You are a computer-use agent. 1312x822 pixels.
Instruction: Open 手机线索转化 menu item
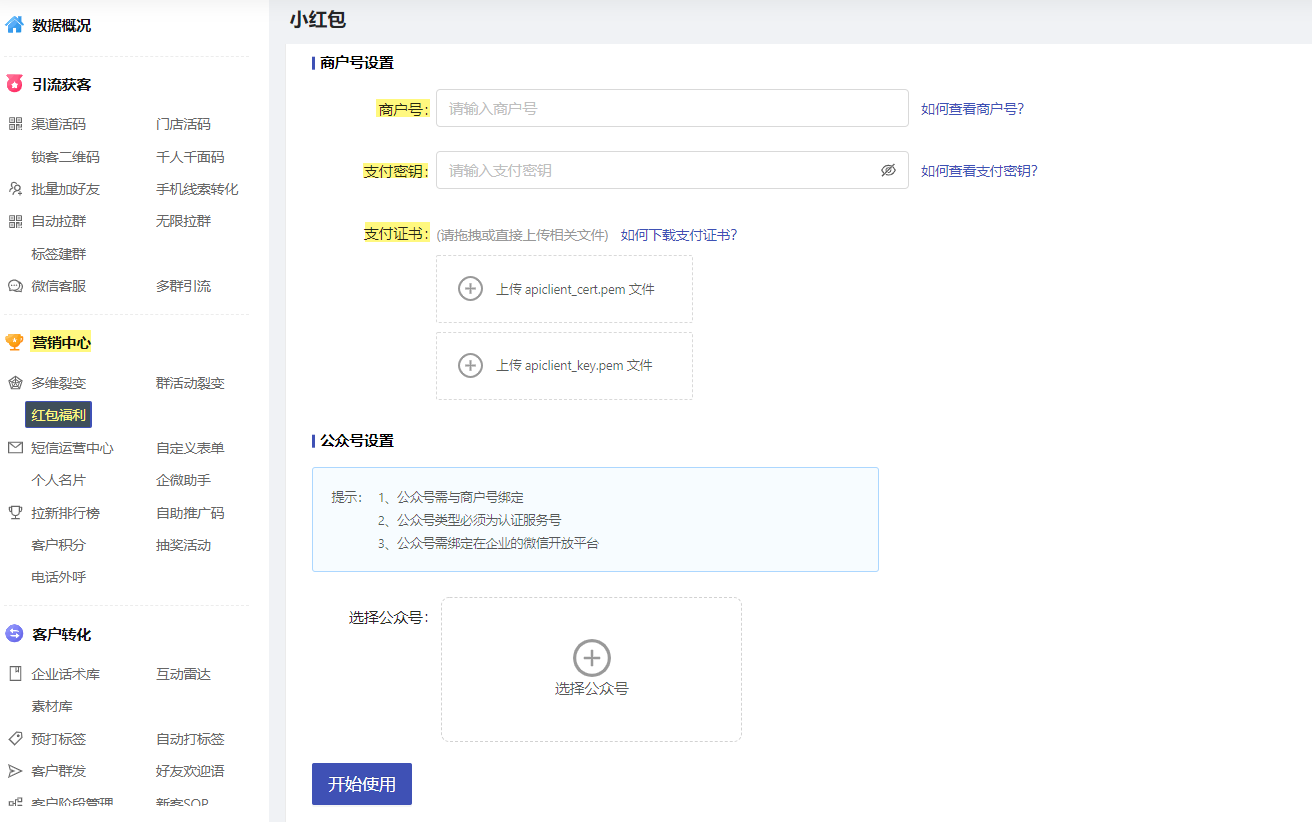coord(197,189)
